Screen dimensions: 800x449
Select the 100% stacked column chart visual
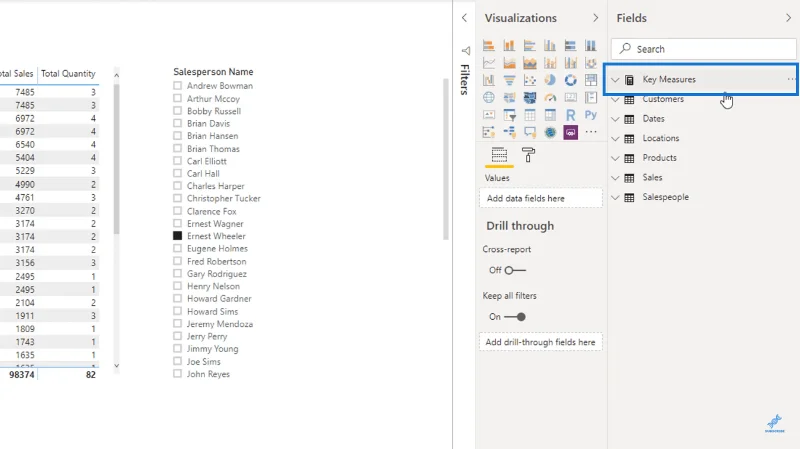(591, 45)
